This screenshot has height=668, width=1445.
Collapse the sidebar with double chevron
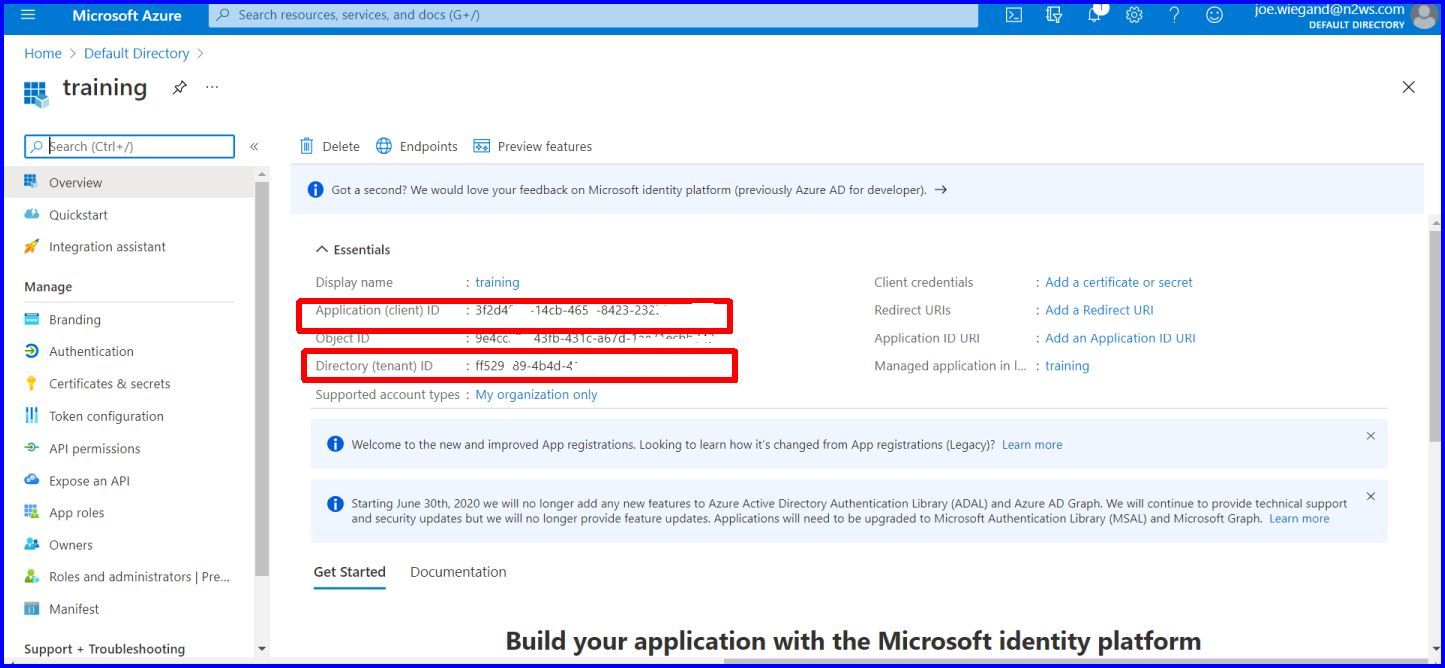click(254, 147)
